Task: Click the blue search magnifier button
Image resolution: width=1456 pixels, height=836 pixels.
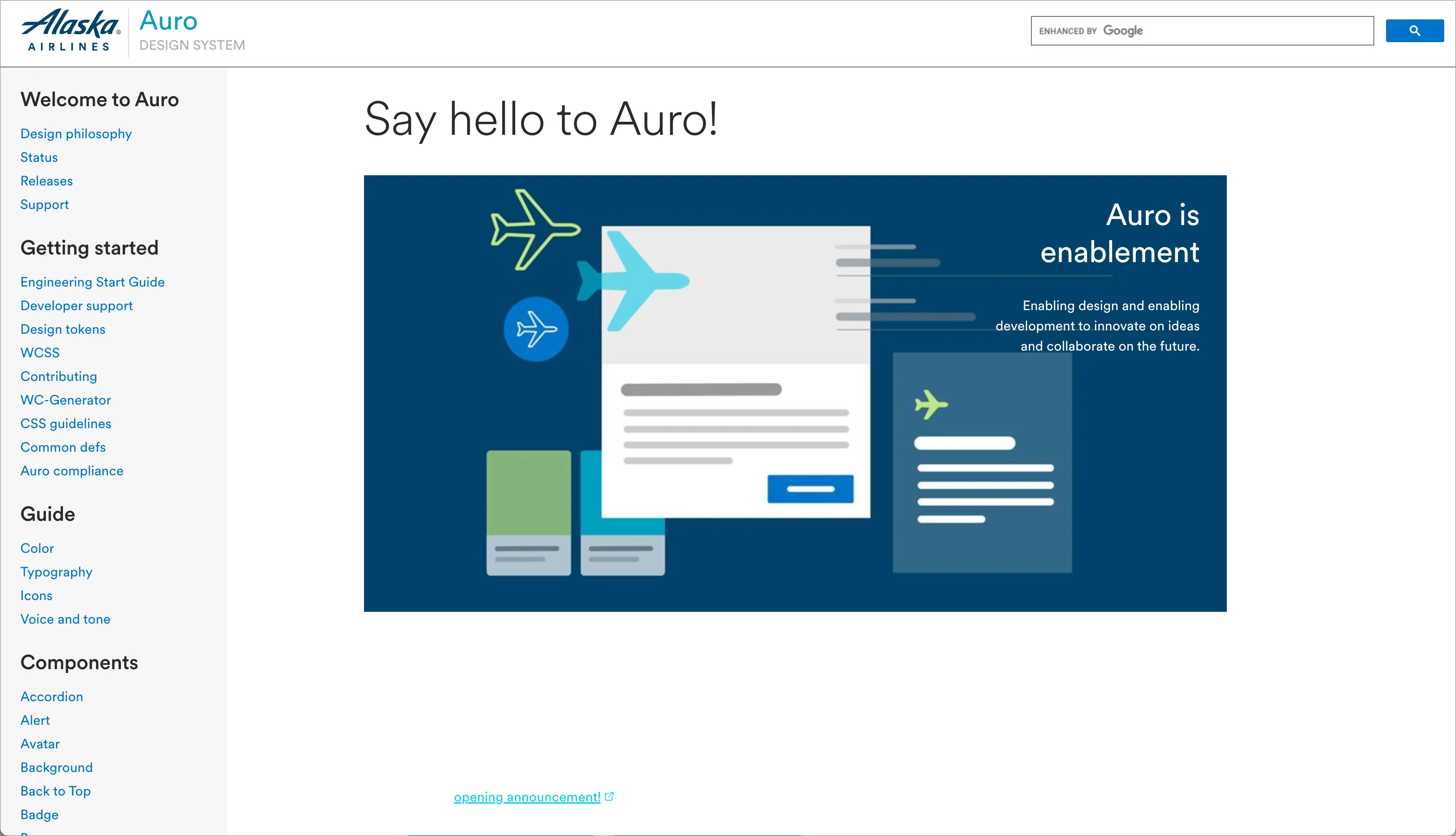Action: [x=1415, y=31]
